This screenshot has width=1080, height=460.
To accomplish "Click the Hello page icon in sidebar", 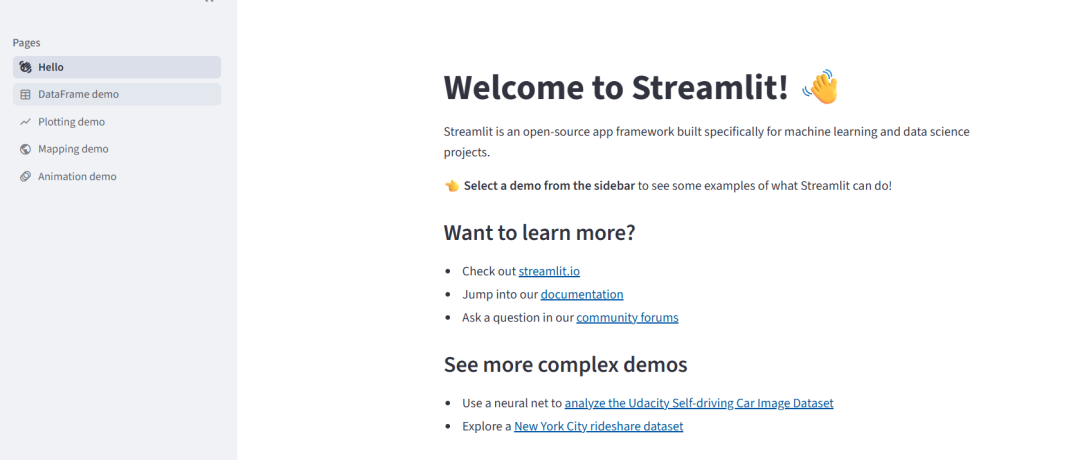I will pos(25,67).
